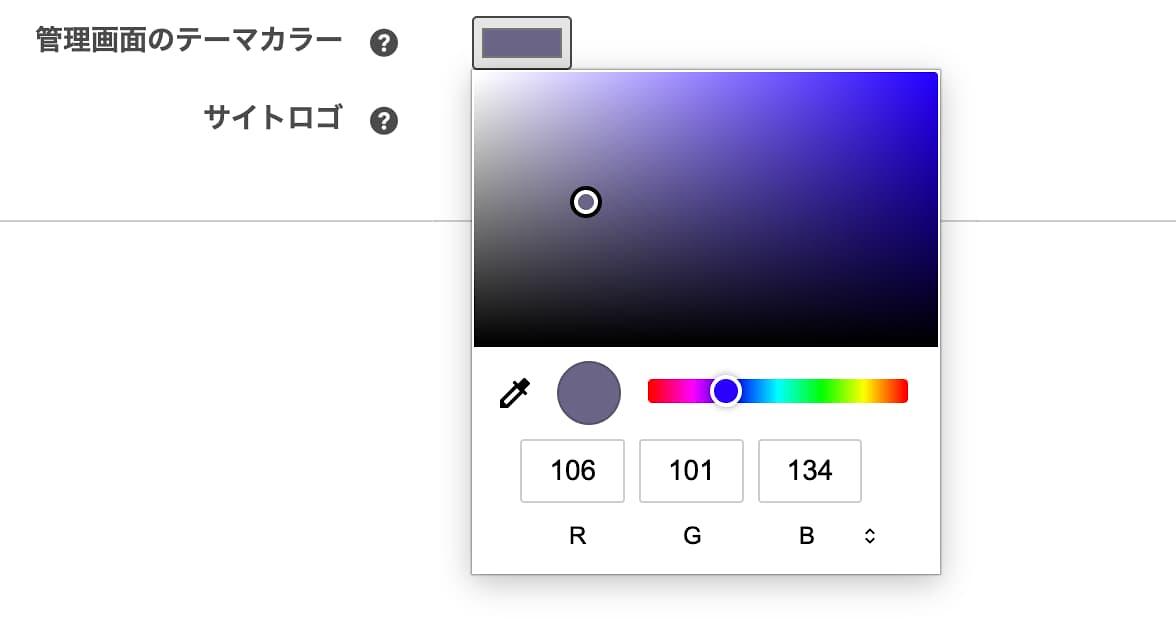Image resolution: width=1176 pixels, height=624 pixels.
Task: Click the hue slider's round handle
Action: click(725, 391)
